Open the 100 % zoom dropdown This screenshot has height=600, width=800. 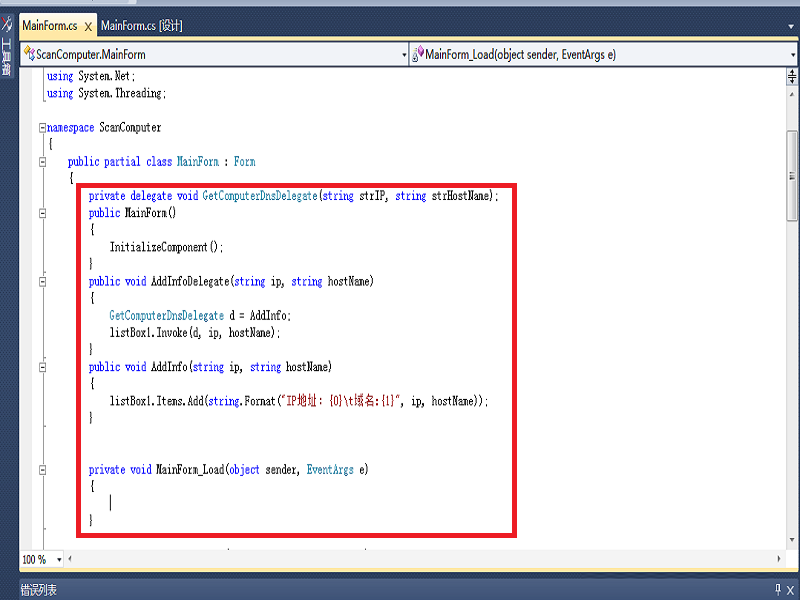coord(59,560)
